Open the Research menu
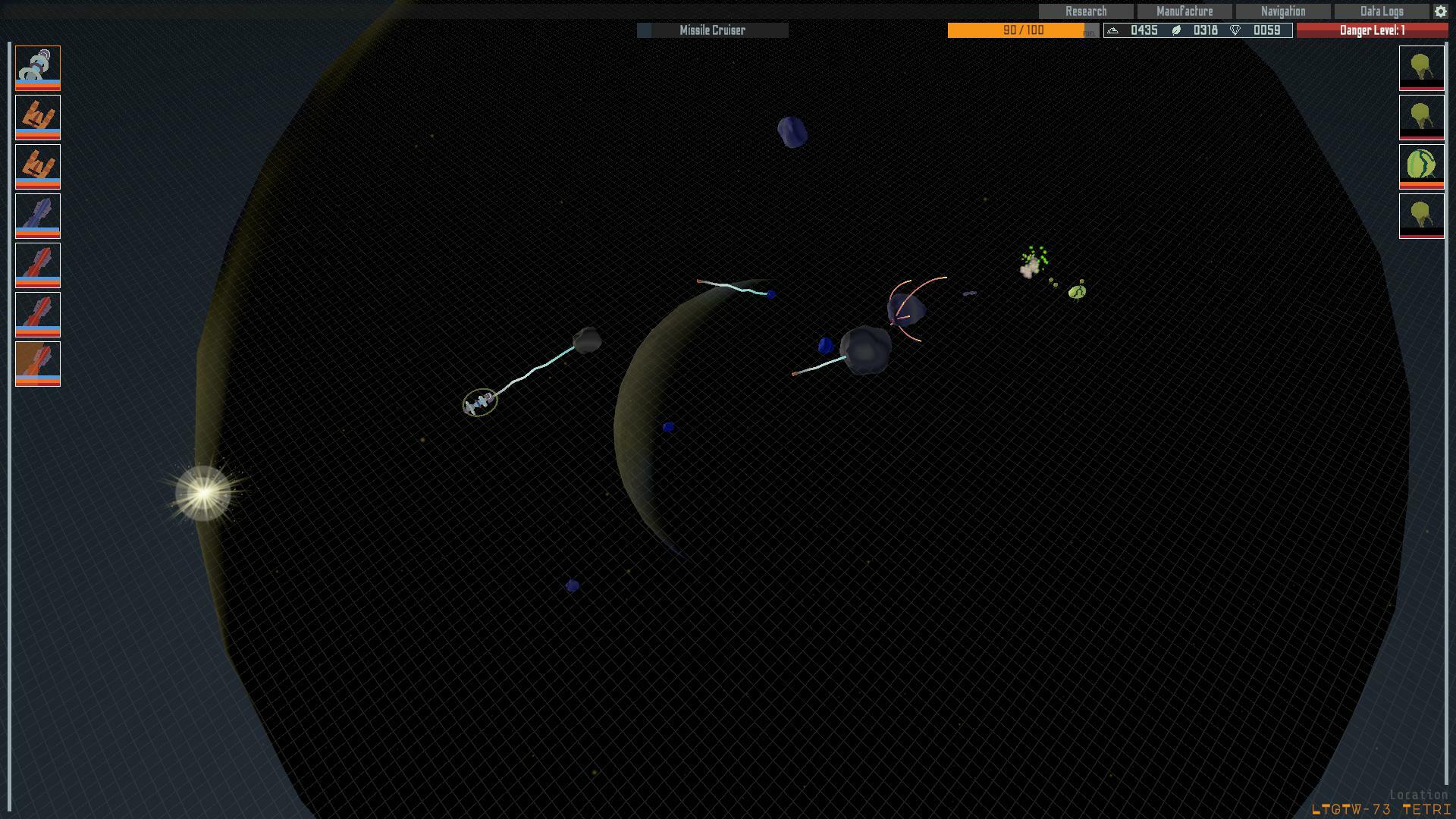This screenshot has height=819, width=1456. click(x=1085, y=11)
